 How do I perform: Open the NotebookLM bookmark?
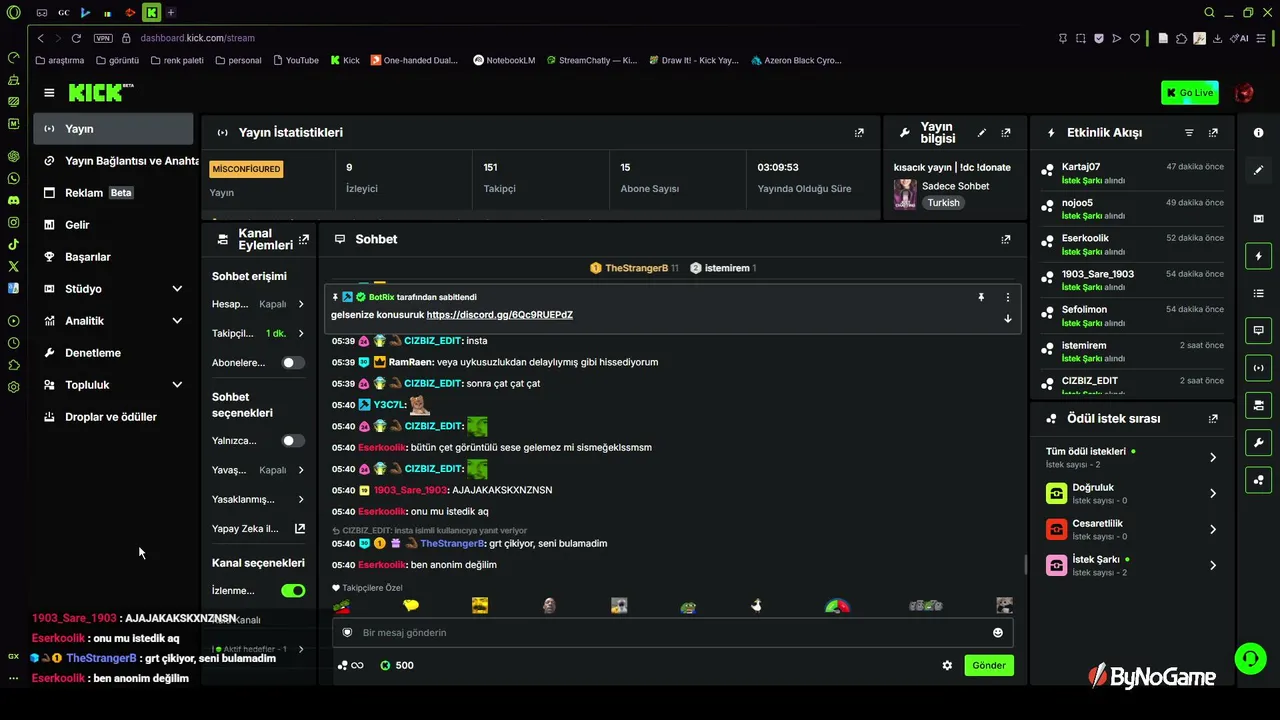pos(504,60)
